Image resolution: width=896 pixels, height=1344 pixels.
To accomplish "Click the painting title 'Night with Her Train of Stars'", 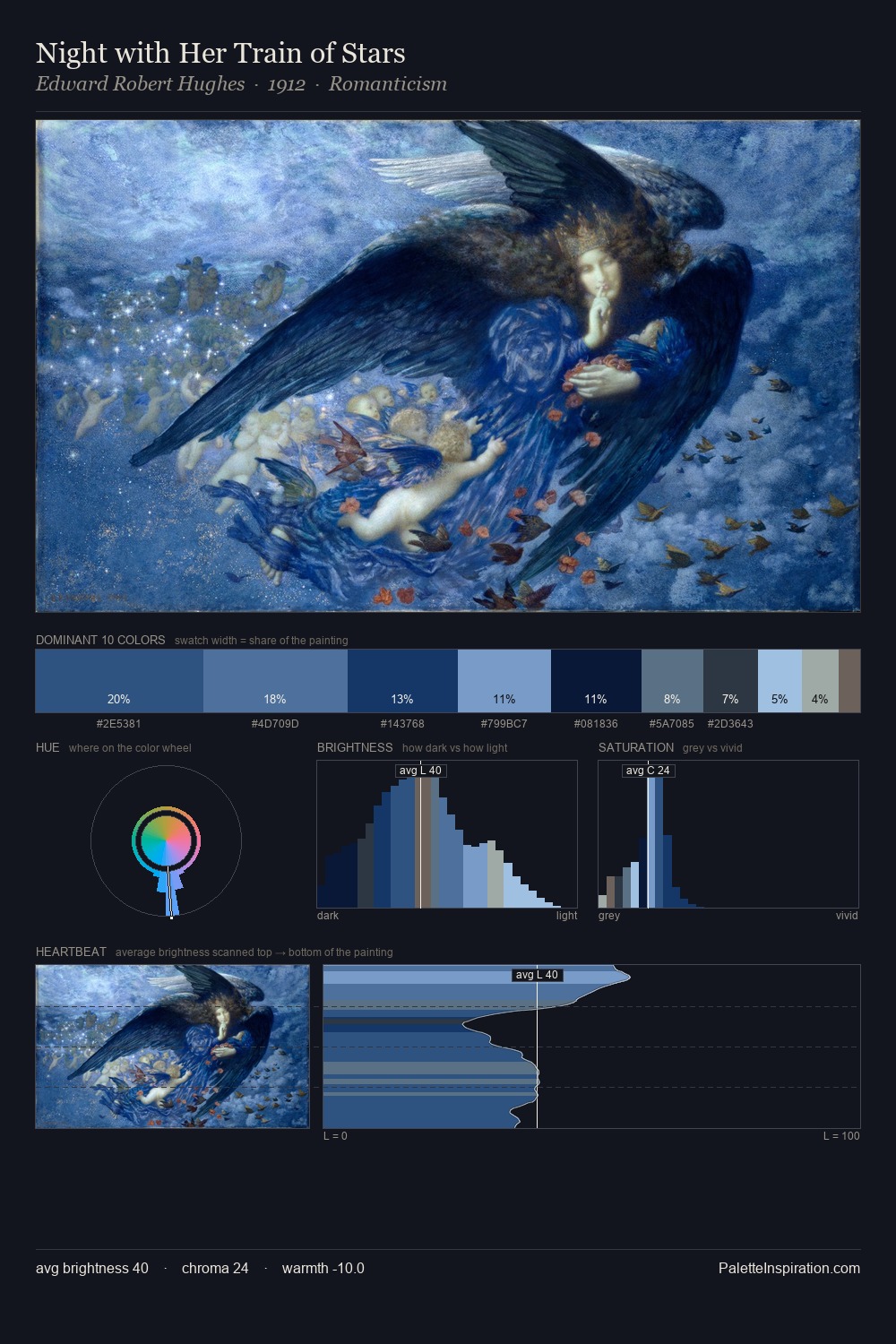I will click(x=220, y=53).
